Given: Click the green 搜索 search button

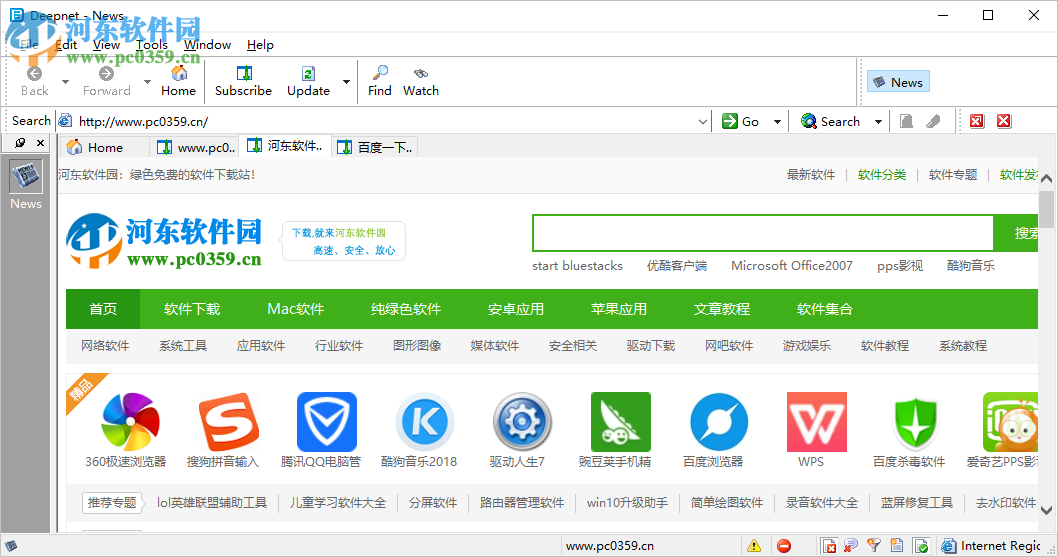Looking at the screenshot, I should click(1015, 233).
